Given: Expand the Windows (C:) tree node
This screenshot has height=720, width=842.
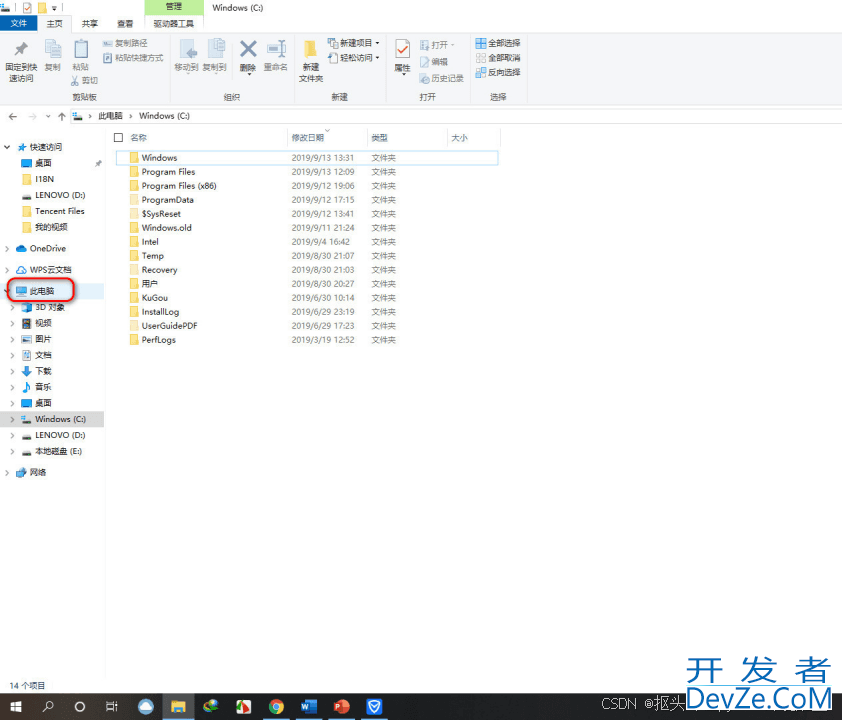Looking at the screenshot, I should tap(12, 419).
